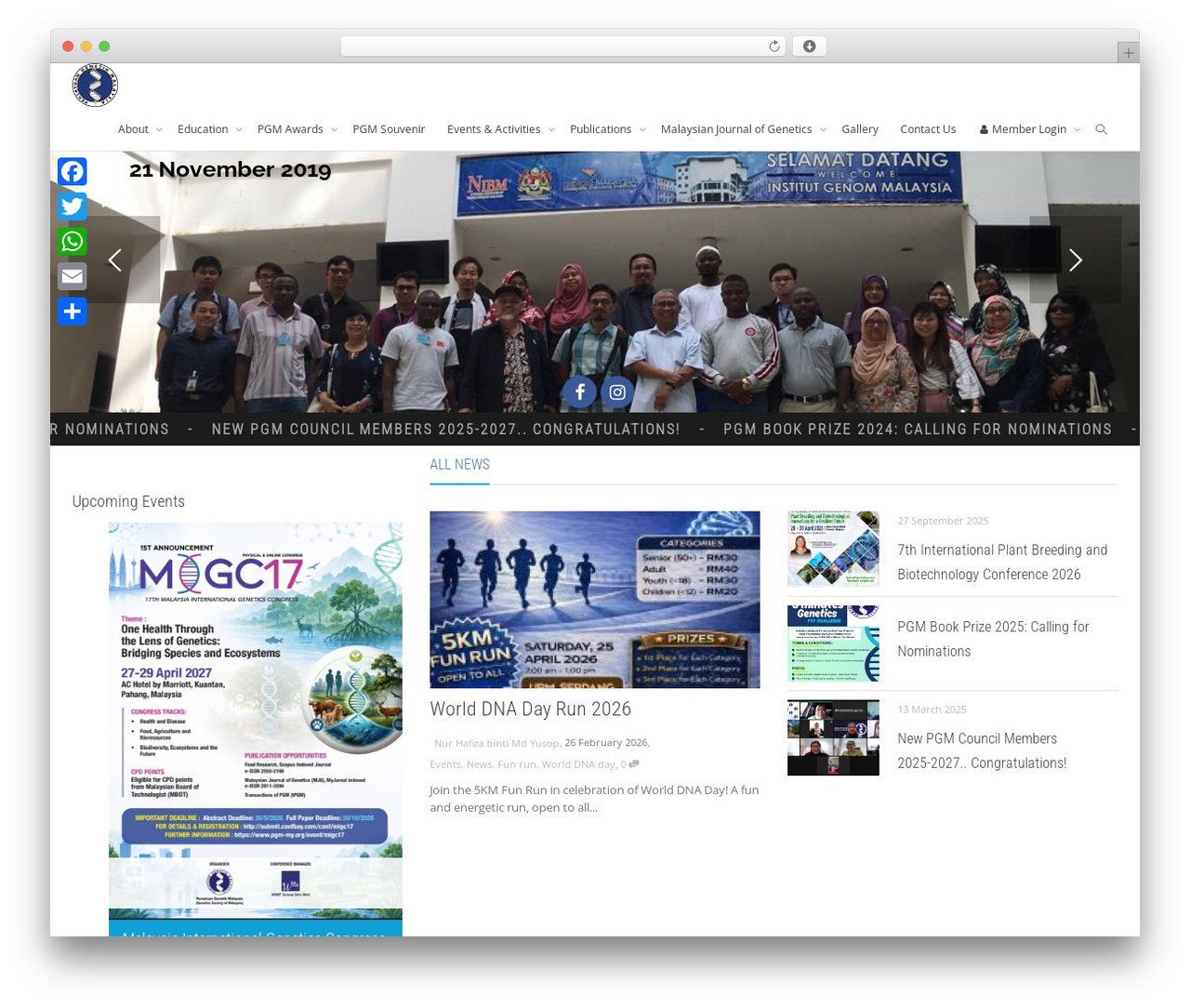Open the 5KM Fun Run banner image

click(595, 600)
